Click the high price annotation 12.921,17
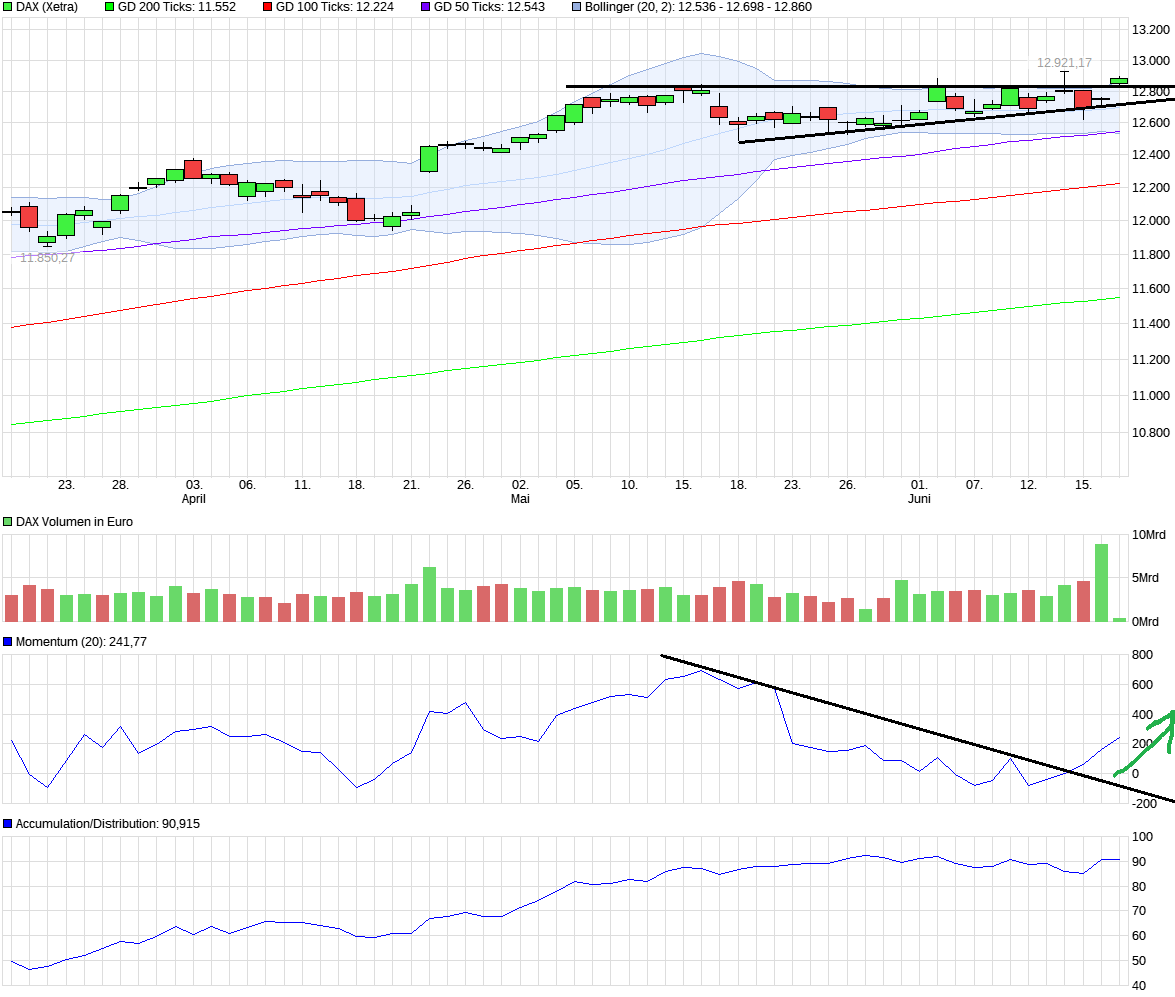Viewport: 1175px width, 997px height. [x=1064, y=63]
